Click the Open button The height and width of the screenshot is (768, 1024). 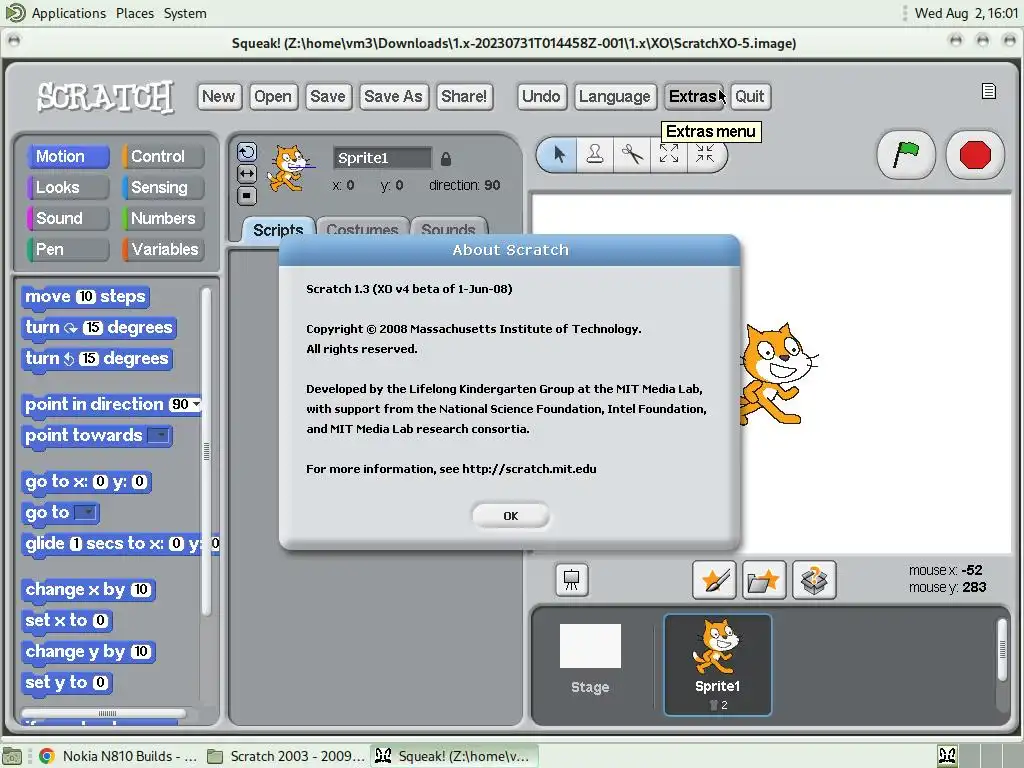[x=273, y=97]
